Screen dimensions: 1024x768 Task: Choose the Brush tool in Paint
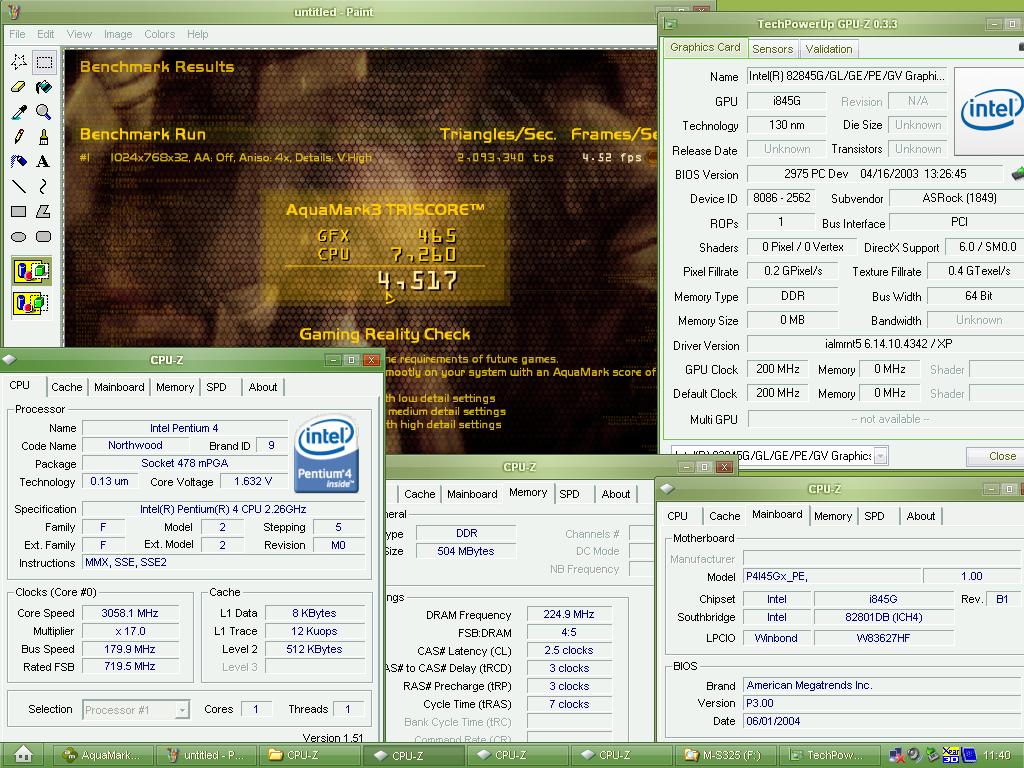44,136
